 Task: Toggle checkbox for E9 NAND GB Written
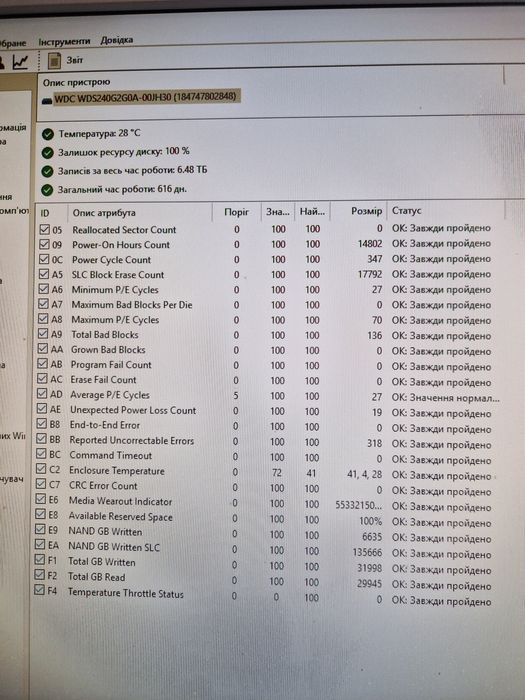(40, 530)
